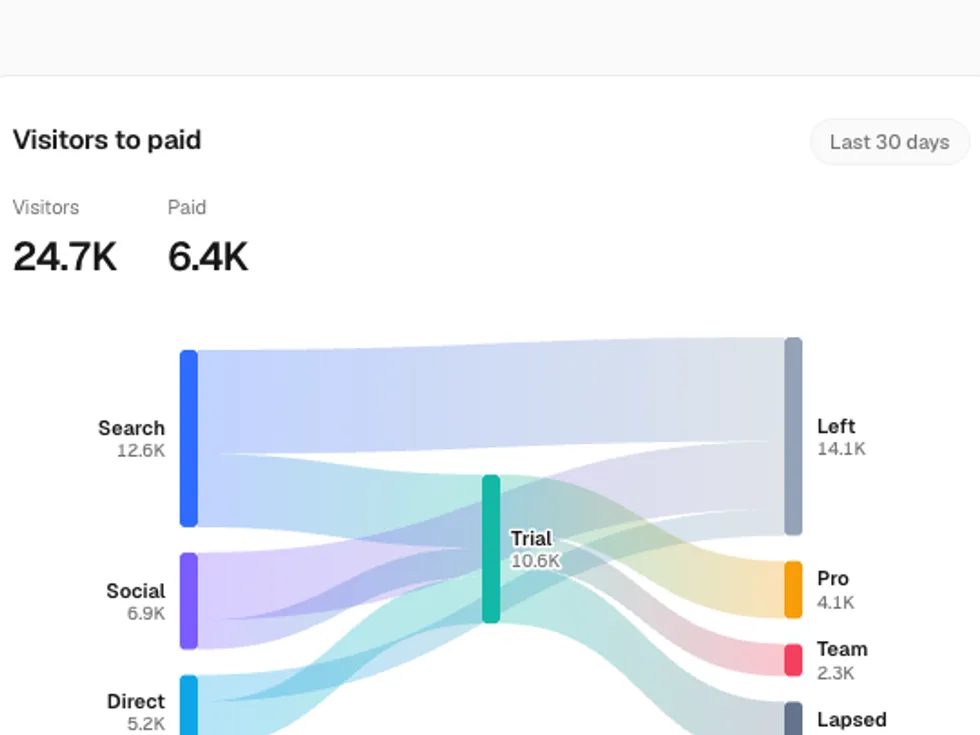This screenshot has height=735, width=980.
Task: Click the "Trial" node label
Action: tap(531, 538)
